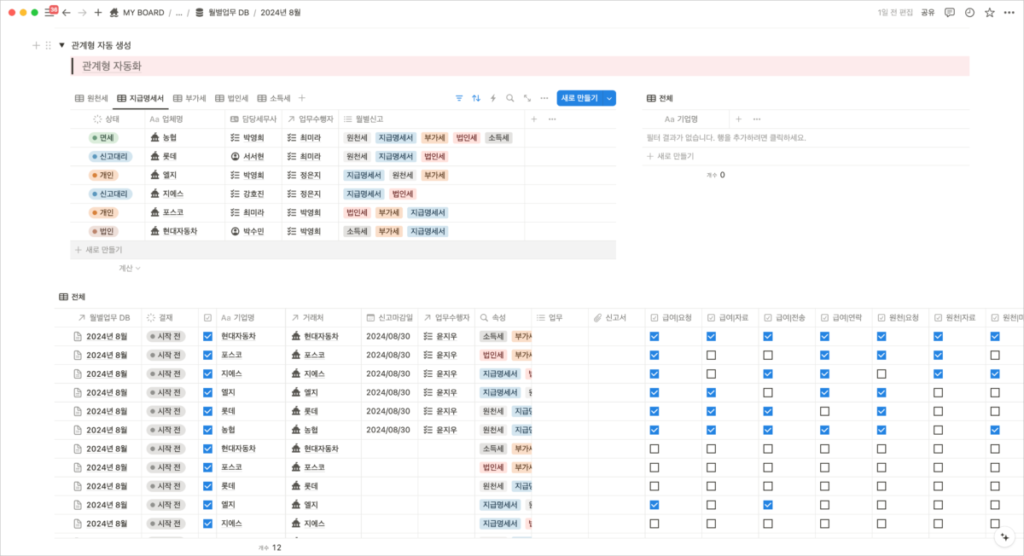Image resolution: width=1024 pixels, height=556 pixels.
Task: Check 급여|연락 for 롯데 row due 2024/08/30
Action: 825,412
